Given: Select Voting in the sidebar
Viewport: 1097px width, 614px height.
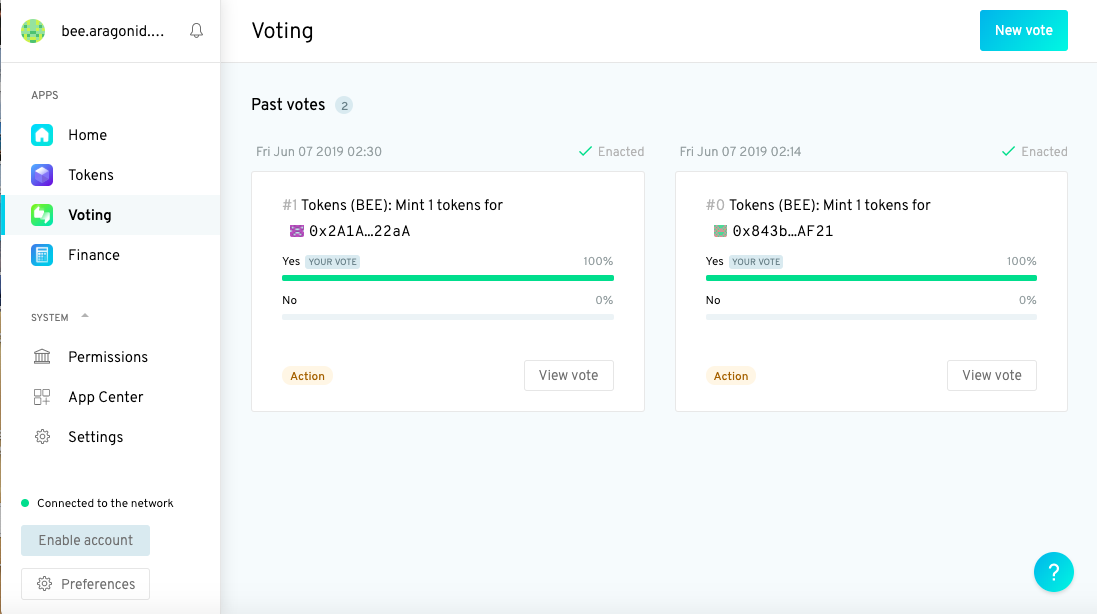Looking at the screenshot, I should [111, 215].
